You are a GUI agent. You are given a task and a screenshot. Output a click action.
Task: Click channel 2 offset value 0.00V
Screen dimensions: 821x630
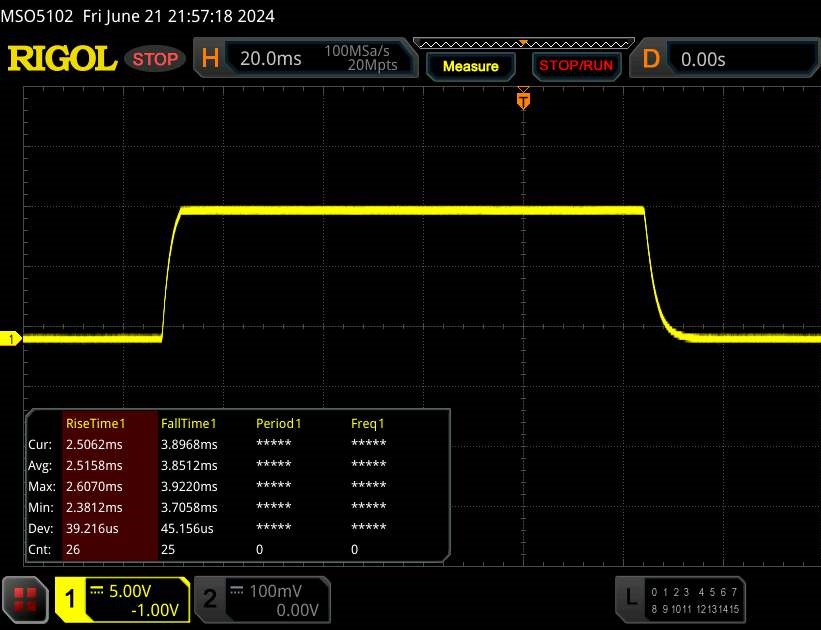[x=297, y=610]
